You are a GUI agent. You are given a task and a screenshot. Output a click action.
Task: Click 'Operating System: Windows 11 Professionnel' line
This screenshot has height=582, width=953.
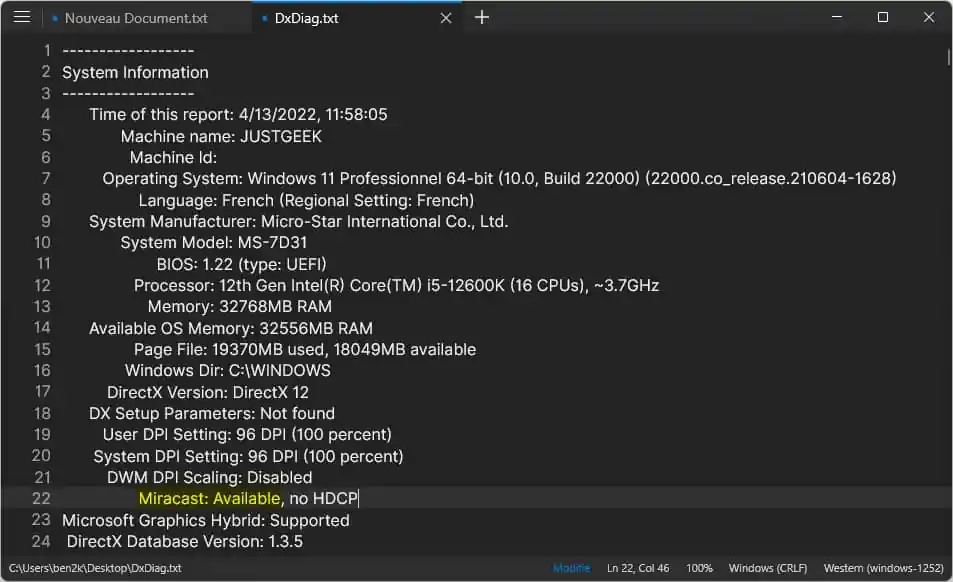(x=499, y=179)
